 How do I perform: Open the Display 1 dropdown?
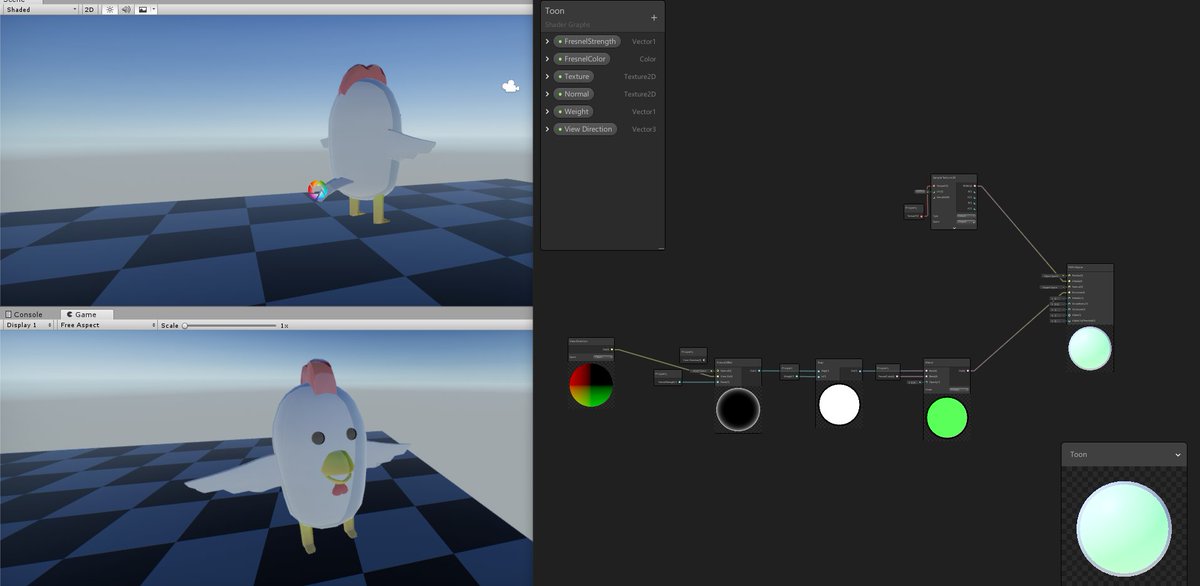coord(28,325)
